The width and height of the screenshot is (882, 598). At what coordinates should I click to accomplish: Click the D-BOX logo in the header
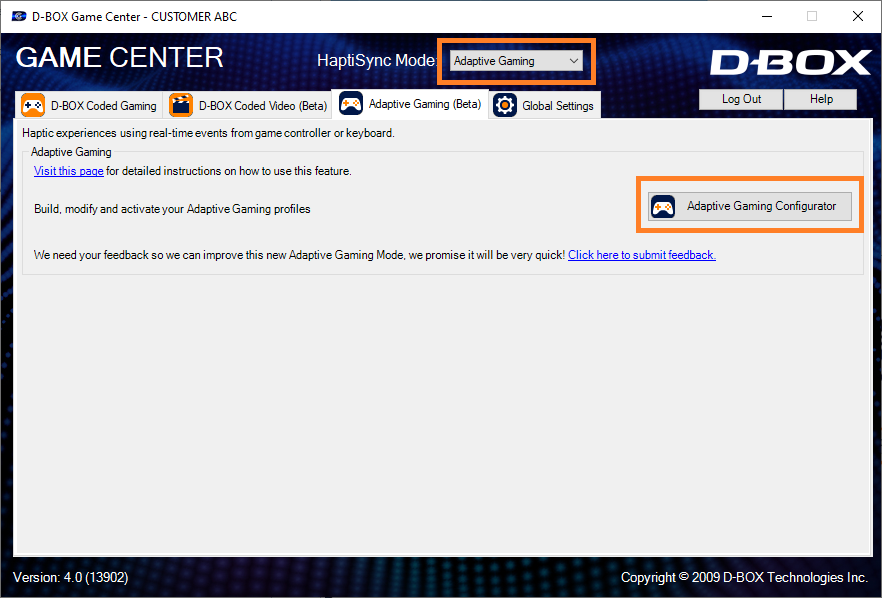pyautogui.click(x=790, y=62)
